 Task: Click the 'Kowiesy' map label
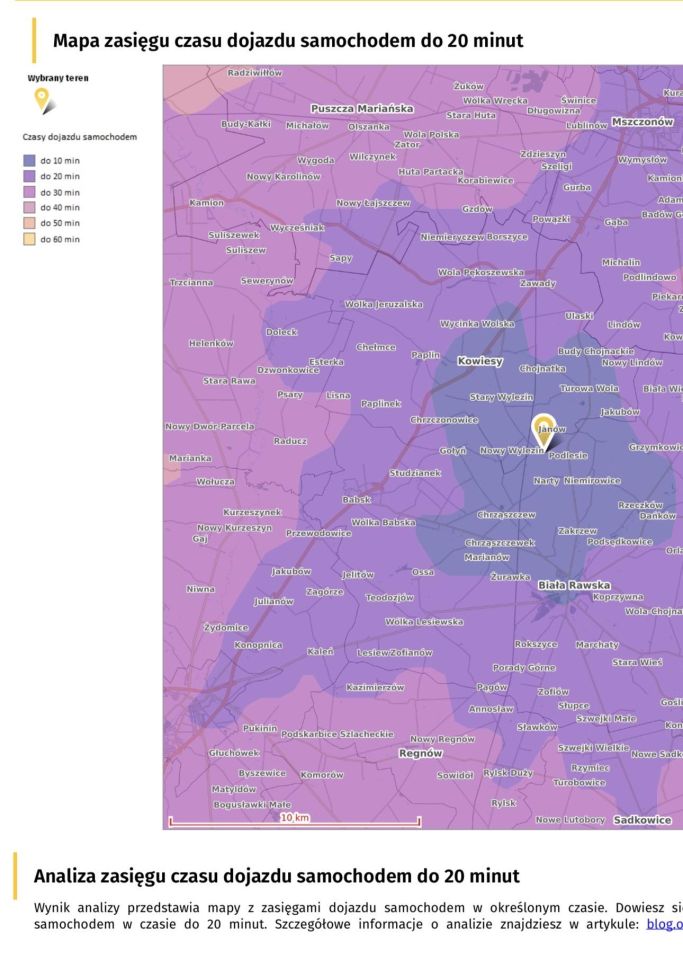[480, 361]
